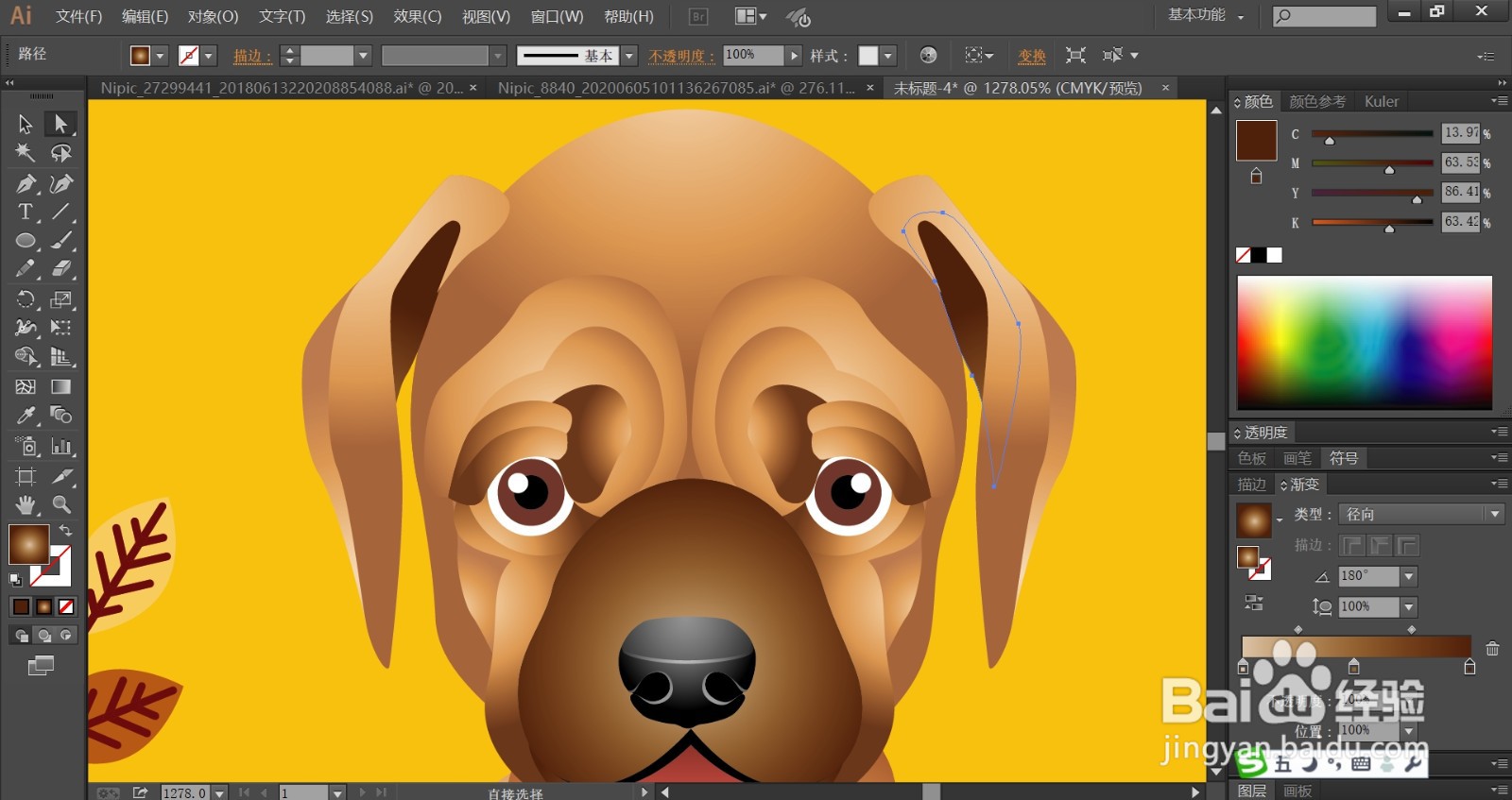Select the Ellipse tool

[26, 241]
